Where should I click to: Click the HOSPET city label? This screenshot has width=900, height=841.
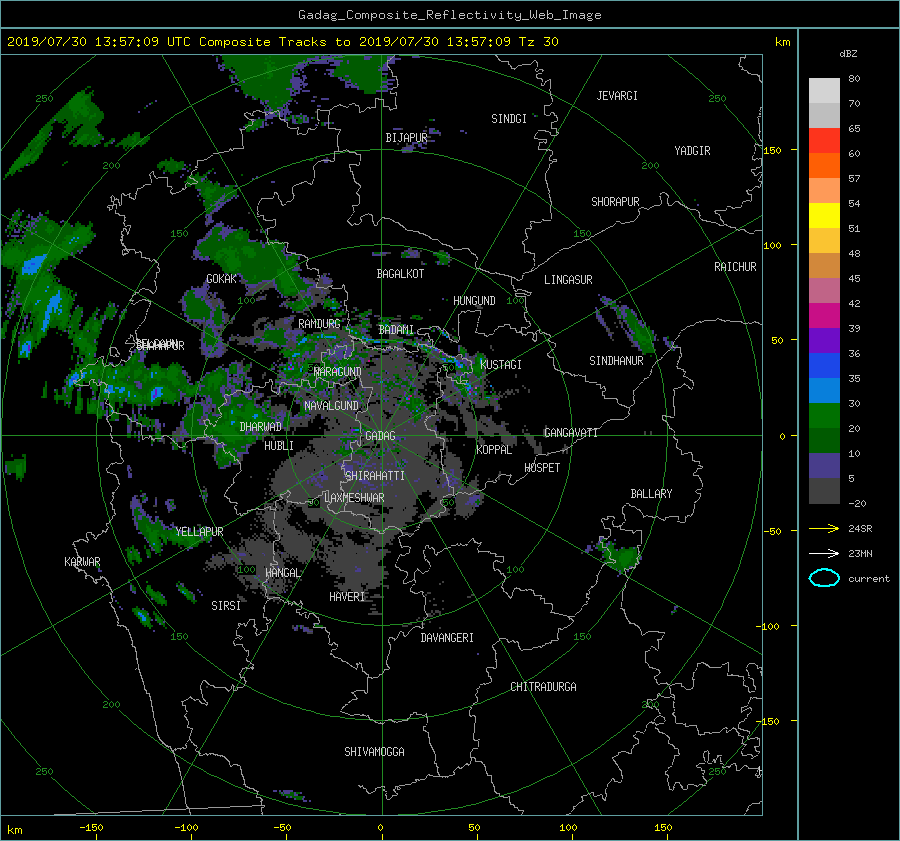pos(542,468)
